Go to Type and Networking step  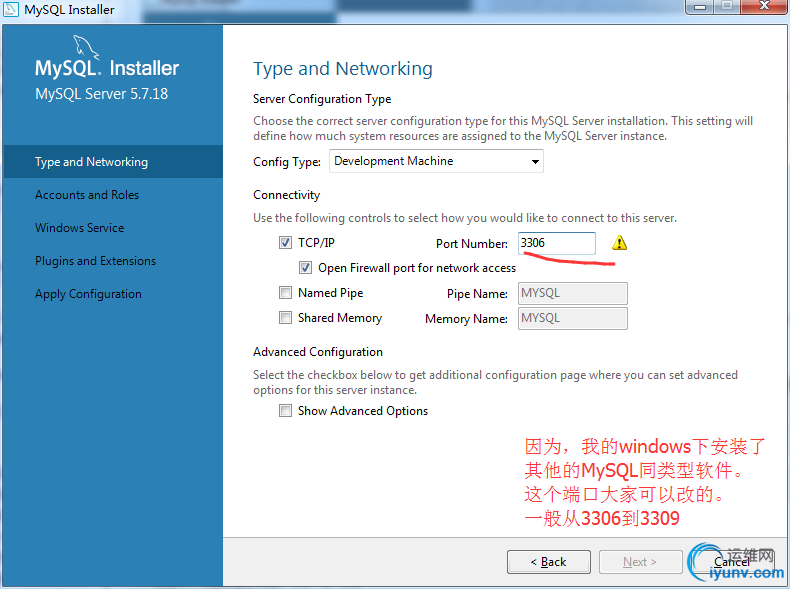coord(113,162)
